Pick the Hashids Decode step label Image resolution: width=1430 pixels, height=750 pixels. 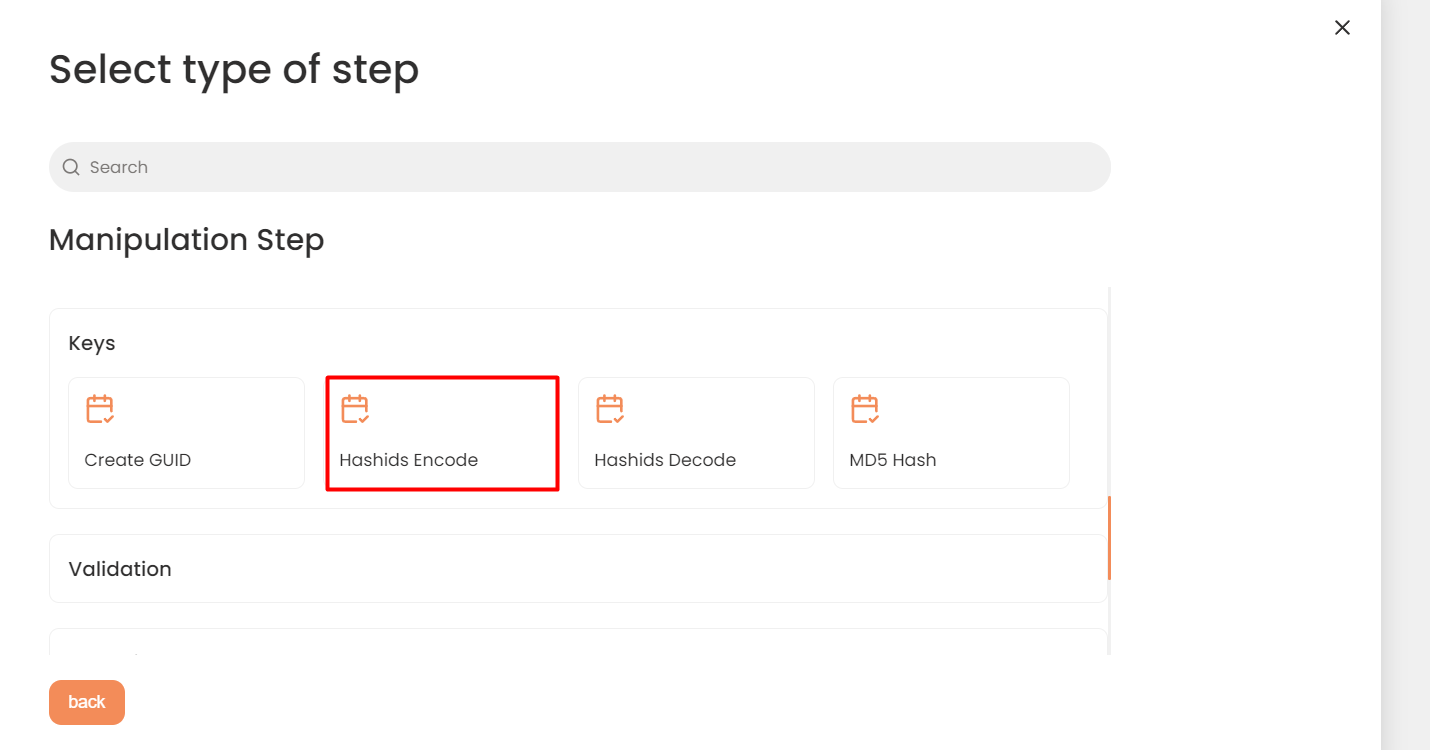point(665,460)
